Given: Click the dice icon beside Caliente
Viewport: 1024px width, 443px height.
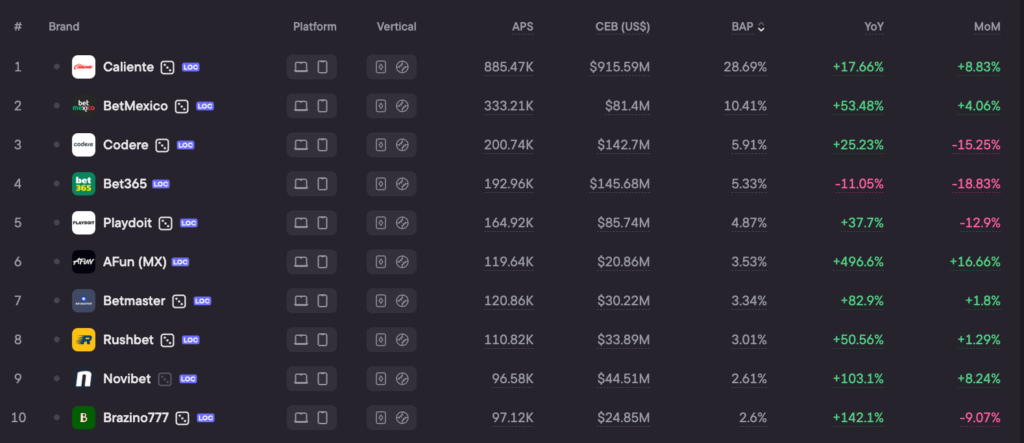Looking at the screenshot, I should (x=168, y=67).
